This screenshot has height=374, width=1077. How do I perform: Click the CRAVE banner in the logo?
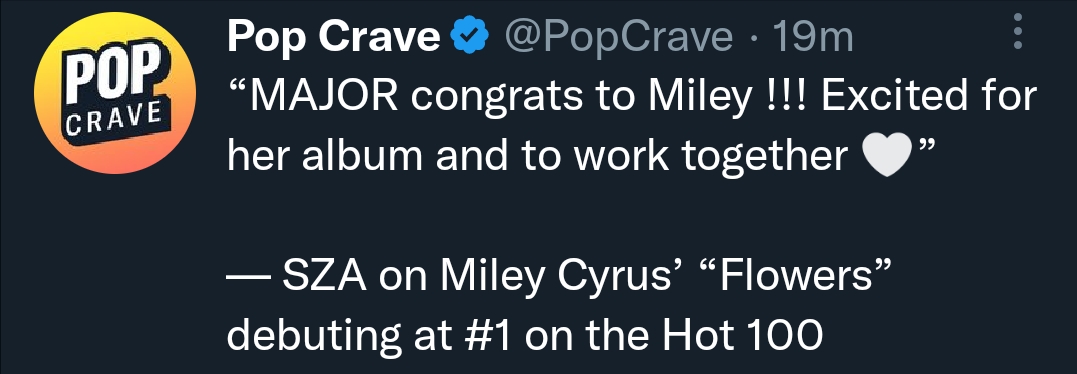point(114,122)
